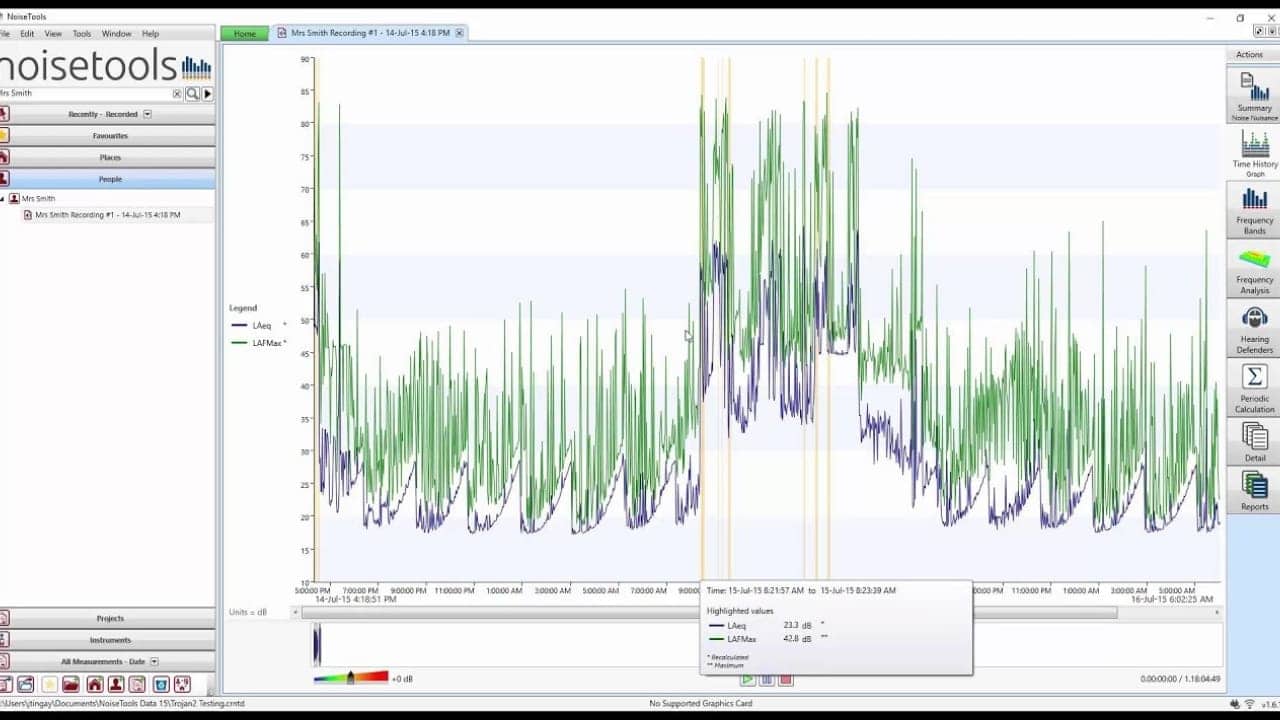The height and width of the screenshot is (720, 1280).
Task: Open the Frequency Analysis view
Action: (x=1254, y=269)
